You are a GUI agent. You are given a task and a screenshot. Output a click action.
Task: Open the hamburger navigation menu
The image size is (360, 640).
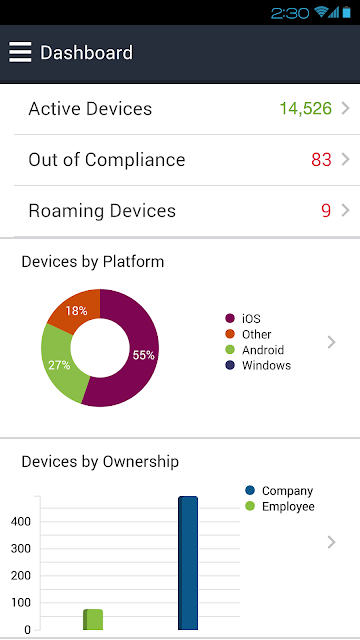[20, 52]
